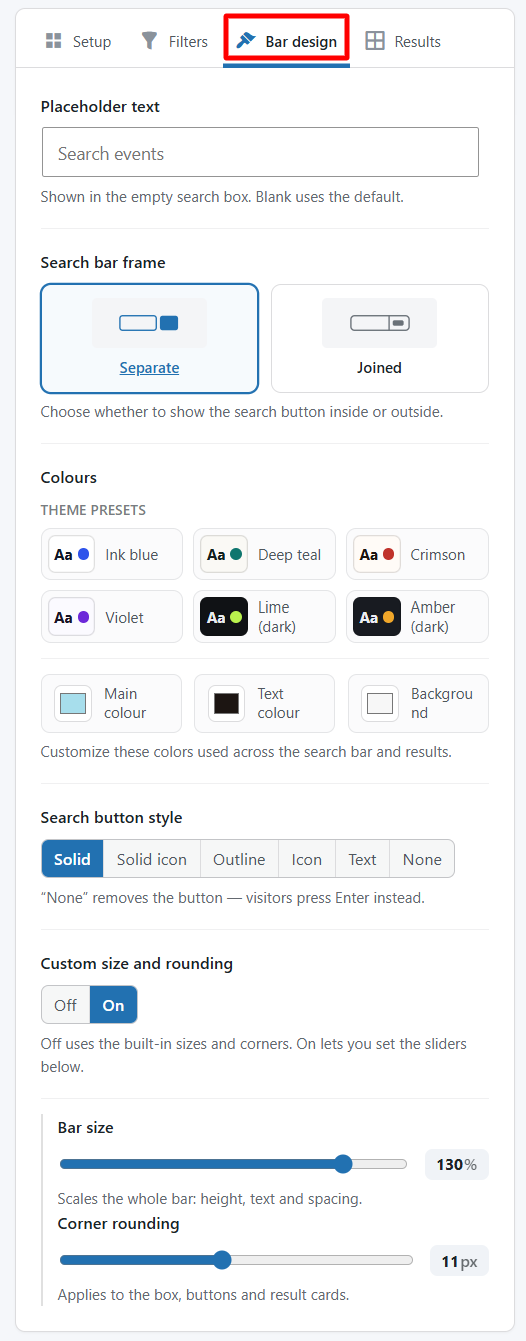Click the Joined frame preview icon

pyautogui.click(x=380, y=323)
